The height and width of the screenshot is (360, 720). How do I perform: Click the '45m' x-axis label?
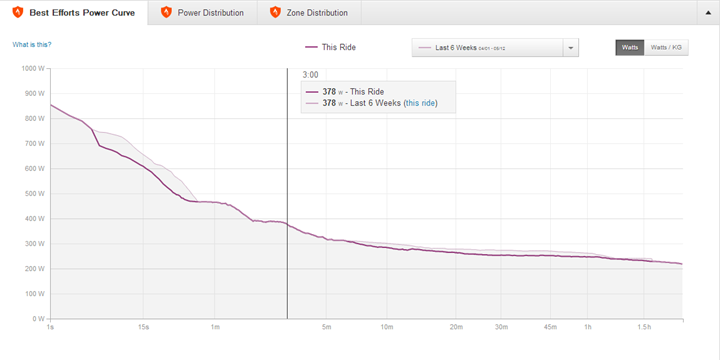pos(550,327)
